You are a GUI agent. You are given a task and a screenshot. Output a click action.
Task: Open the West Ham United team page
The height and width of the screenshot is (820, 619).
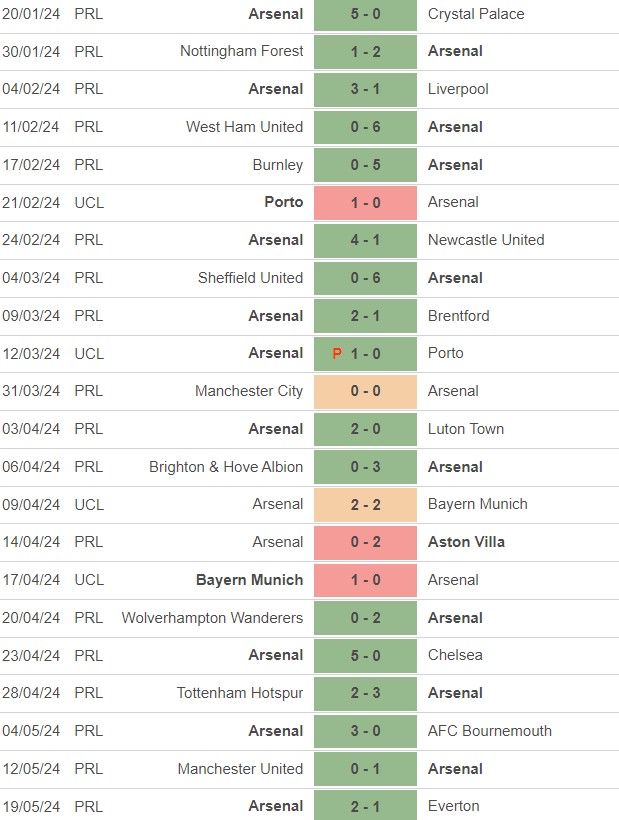click(x=244, y=127)
